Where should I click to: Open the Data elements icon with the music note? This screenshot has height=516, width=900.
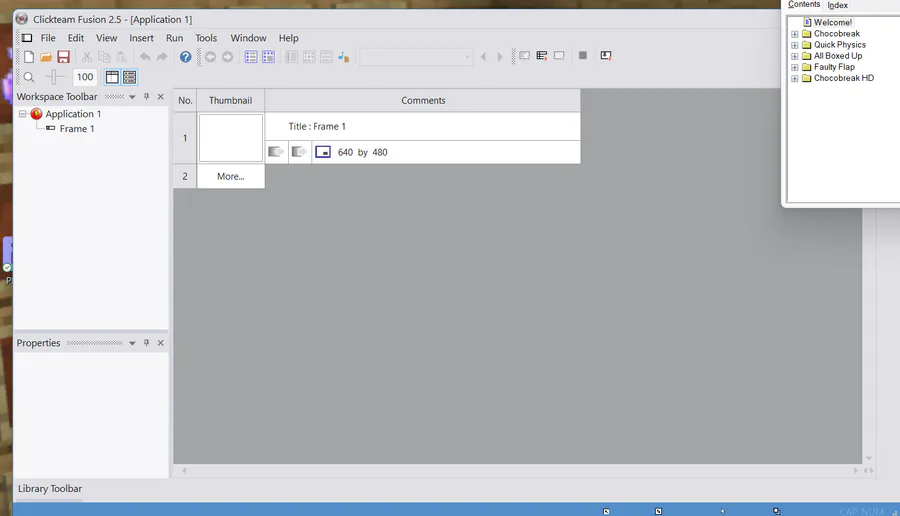[x=343, y=56]
